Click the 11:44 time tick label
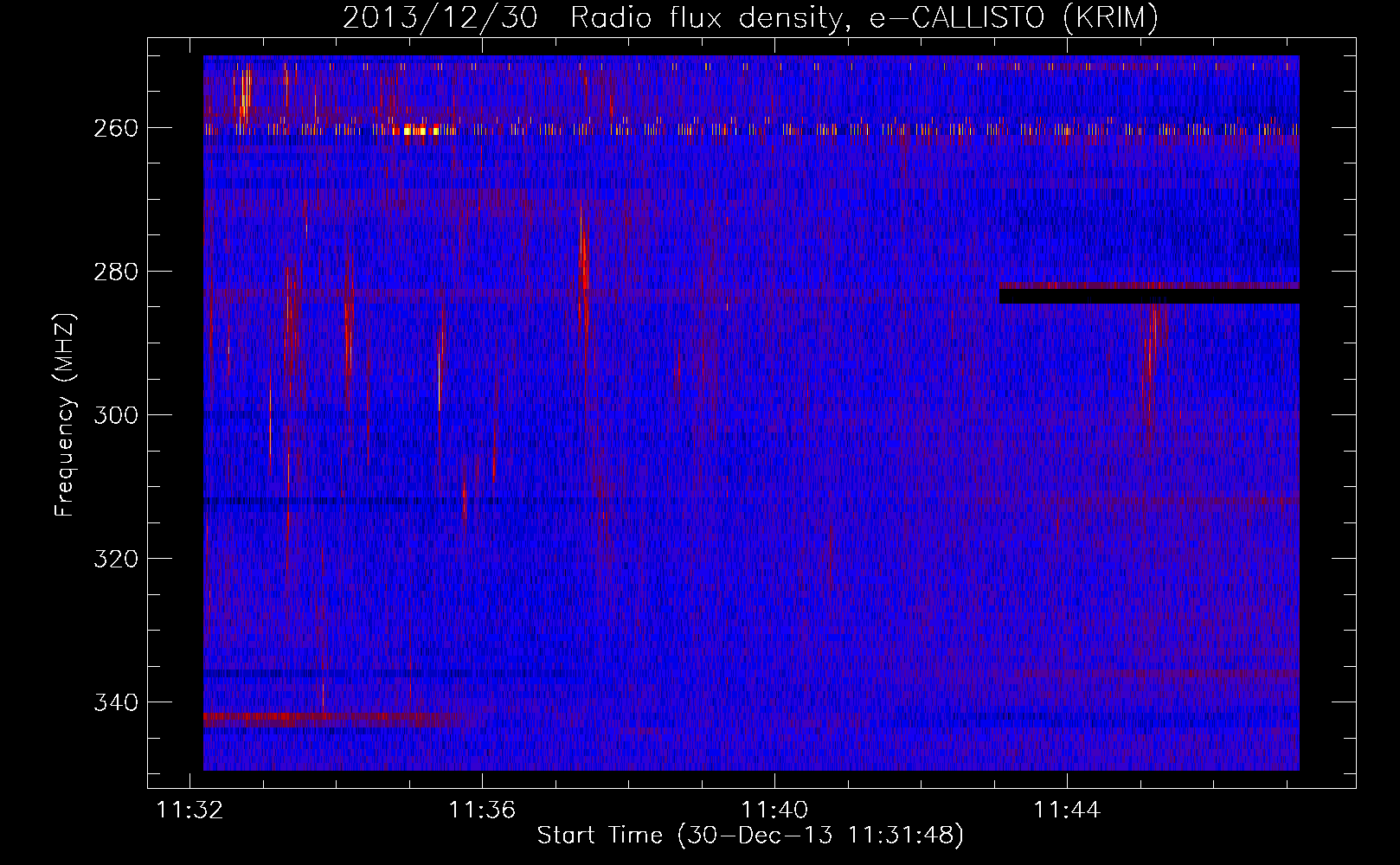This screenshot has height=865, width=1400. [x=1067, y=810]
